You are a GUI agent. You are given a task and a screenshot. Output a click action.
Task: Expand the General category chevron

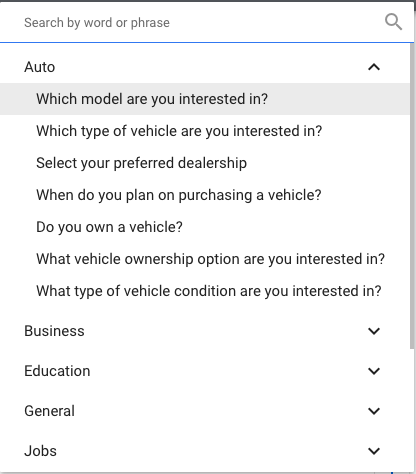pos(374,411)
